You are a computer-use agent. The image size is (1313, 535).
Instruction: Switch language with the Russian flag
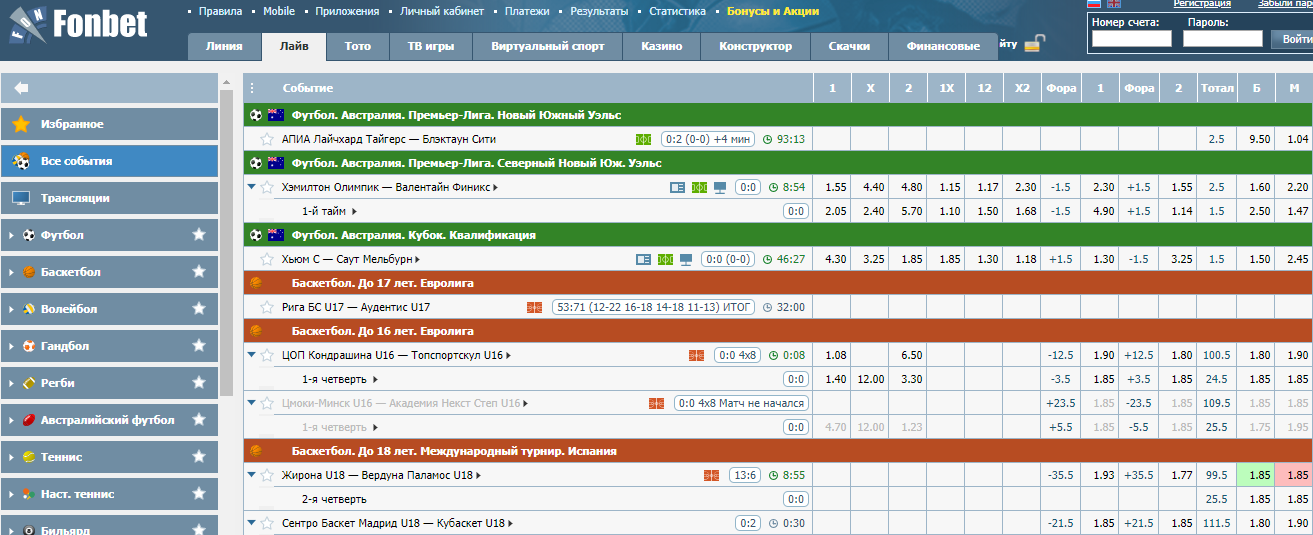pyautogui.click(x=1094, y=4)
